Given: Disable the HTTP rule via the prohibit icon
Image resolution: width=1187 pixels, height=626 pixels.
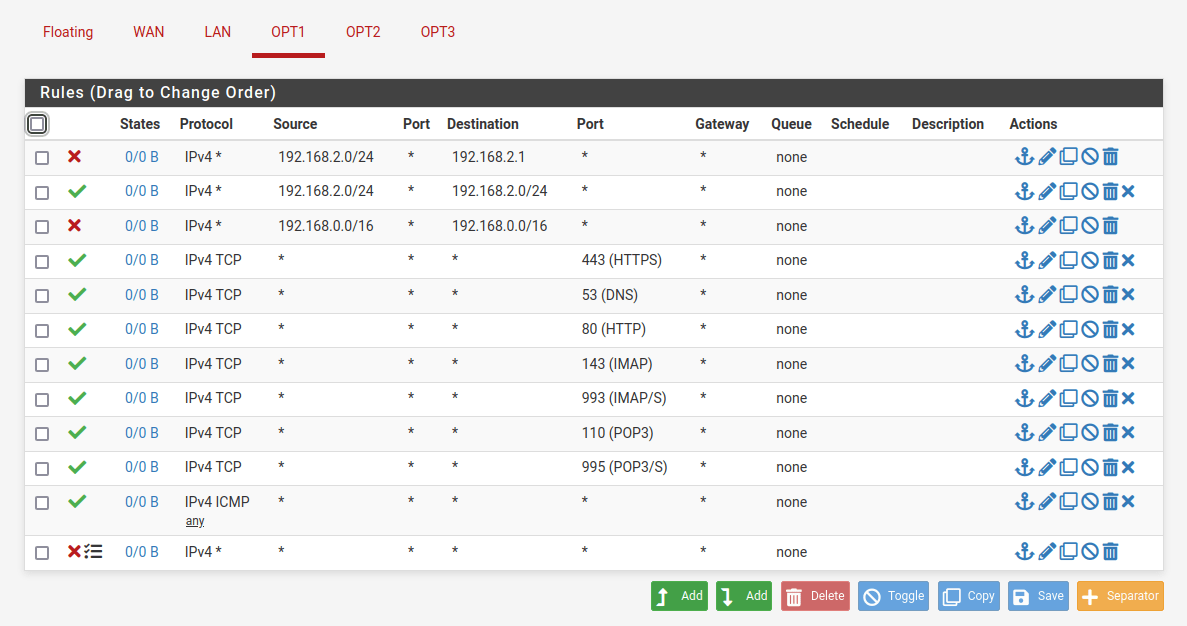Looking at the screenshot, I should click(1088, 328).
